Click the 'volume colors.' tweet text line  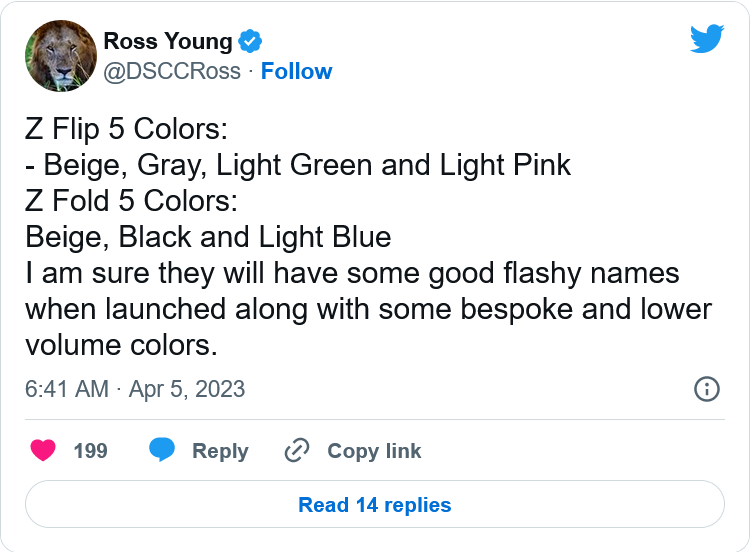[x=121, y=345]
